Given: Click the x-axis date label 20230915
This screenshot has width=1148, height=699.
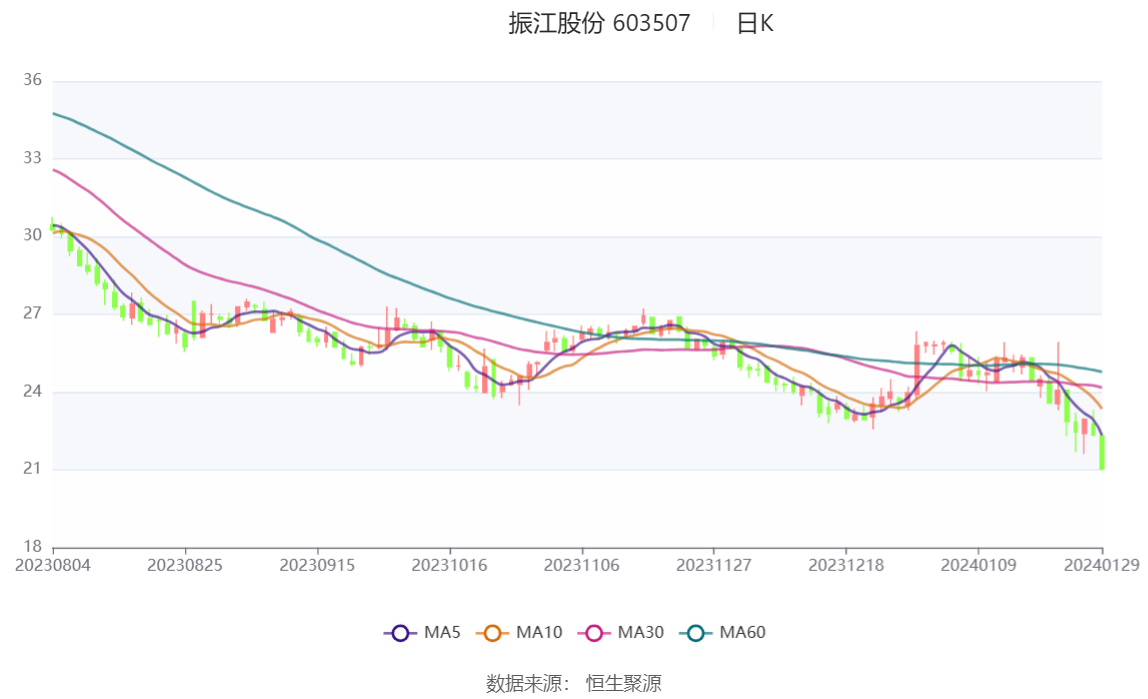Looking at the screenshot, I should click(x=317, y=565).
